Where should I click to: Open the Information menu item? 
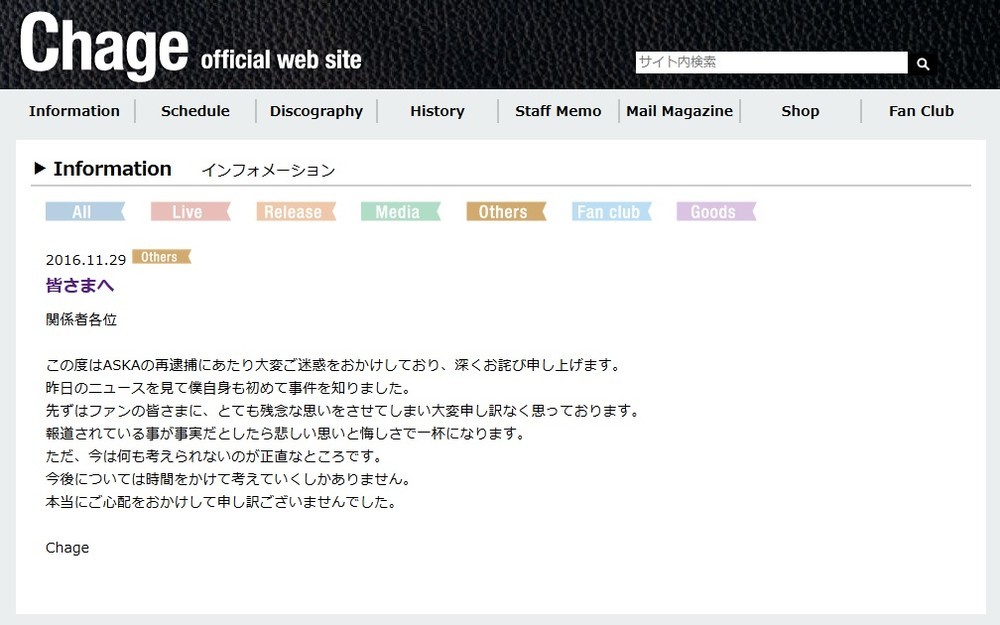74,111
